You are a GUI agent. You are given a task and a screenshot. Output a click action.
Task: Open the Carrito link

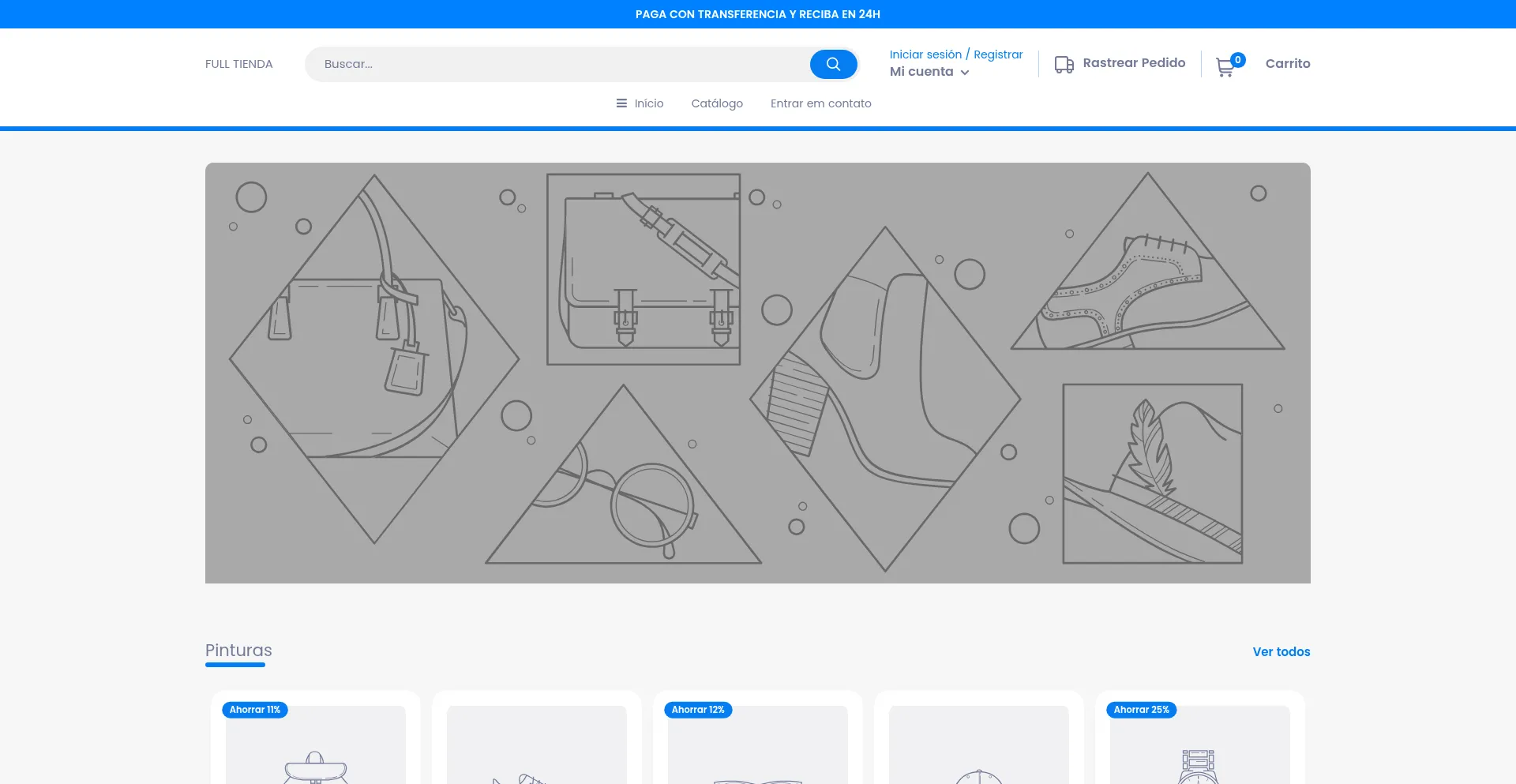point(1288,64)
